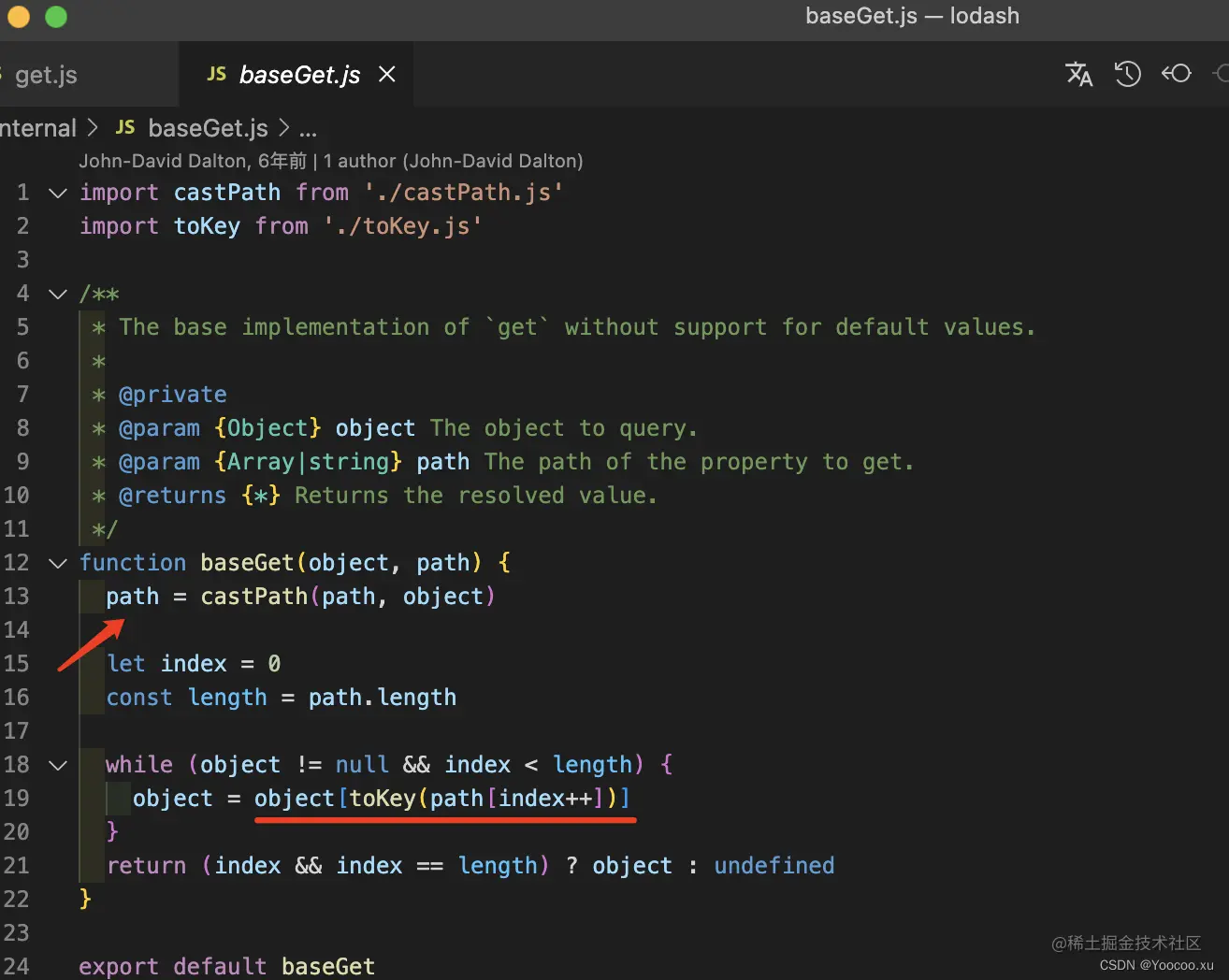1229x980 pixels.
Task: Switch to the get.js tab
Action: click(47, 75)
